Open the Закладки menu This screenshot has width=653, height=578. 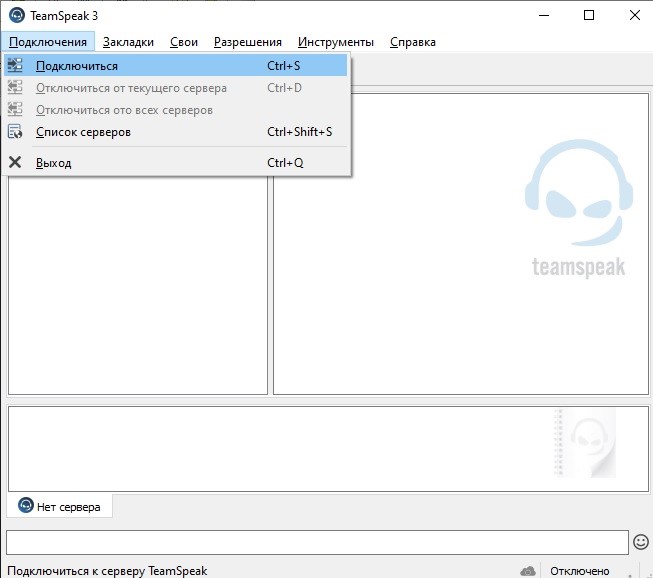128,42
